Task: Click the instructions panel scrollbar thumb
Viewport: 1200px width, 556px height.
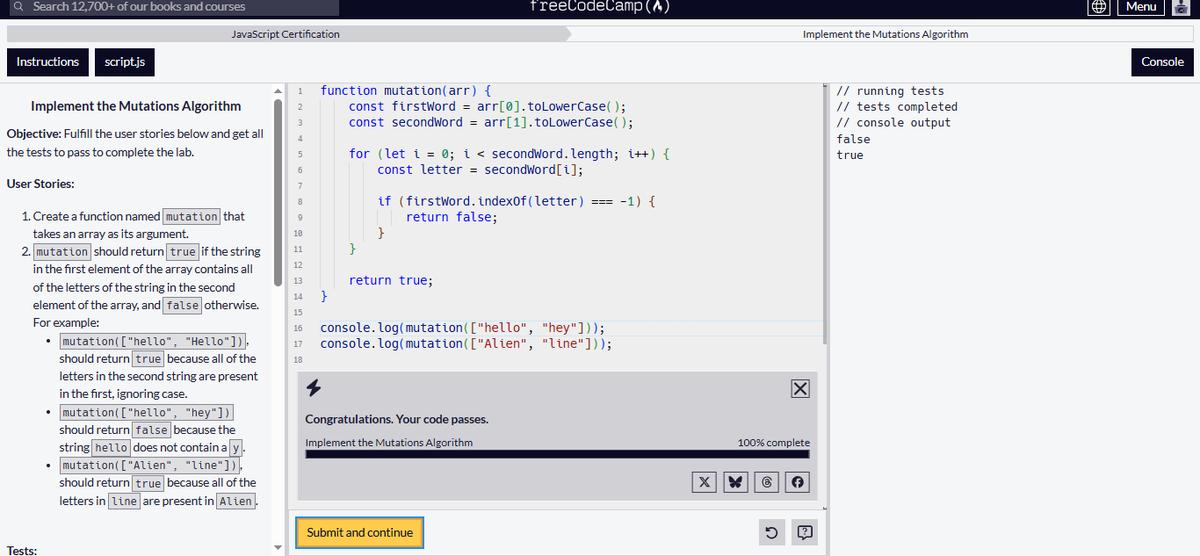Action: [278, 195]
